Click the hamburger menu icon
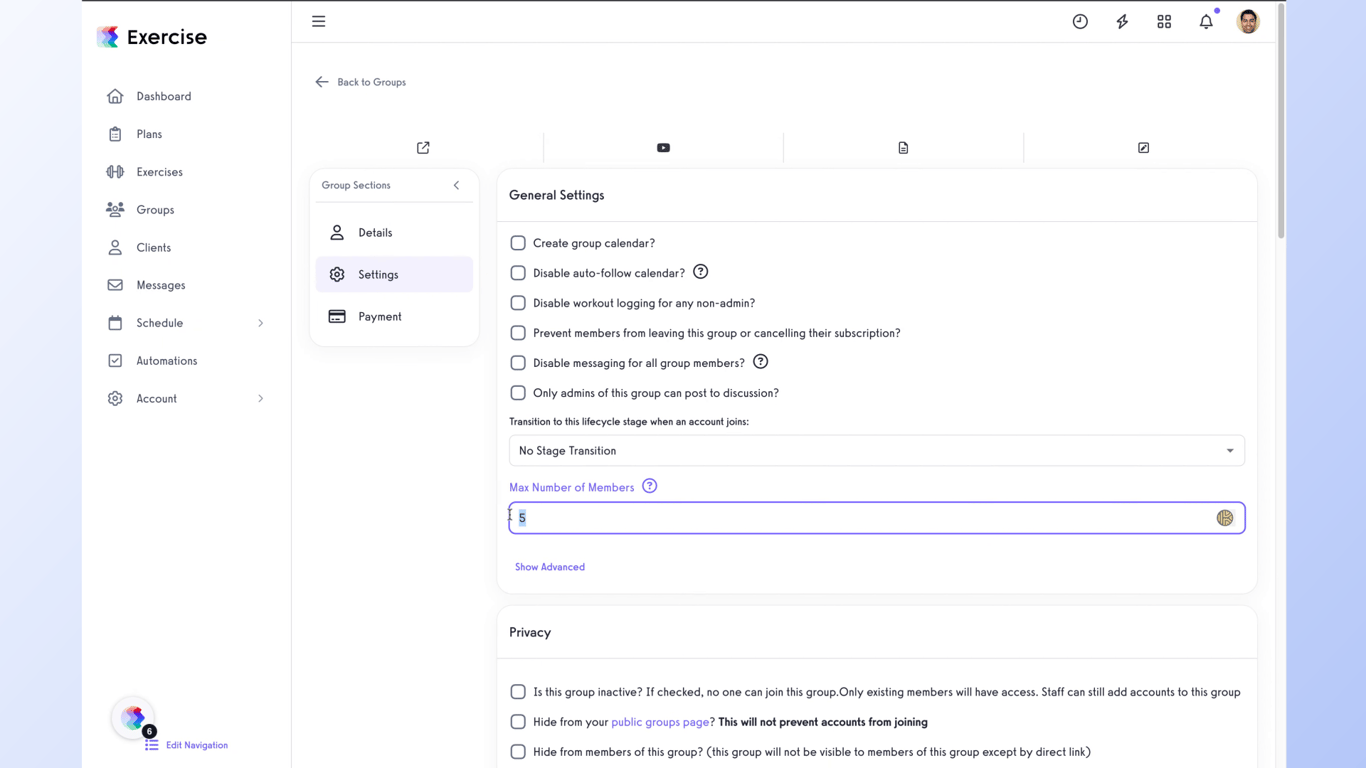This screenshot has width=1366, height=768. [x=318, y=21]
